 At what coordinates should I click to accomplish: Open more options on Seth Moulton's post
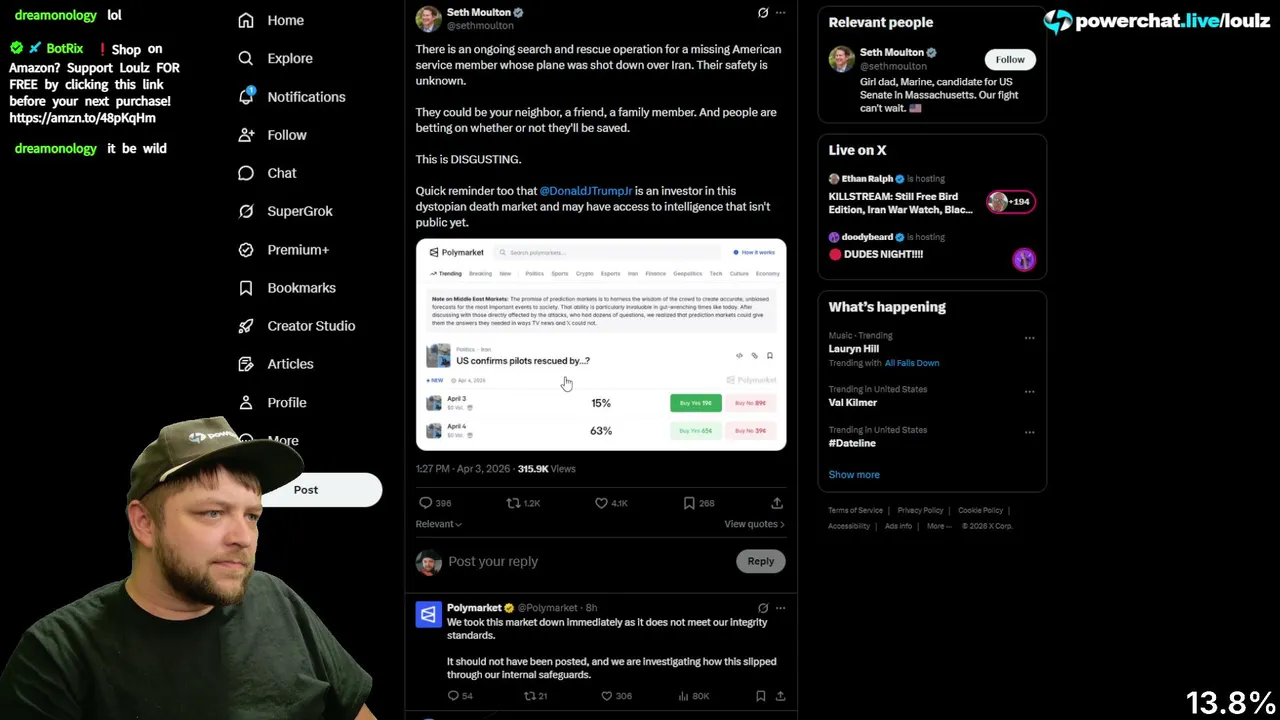pos(781,13)
